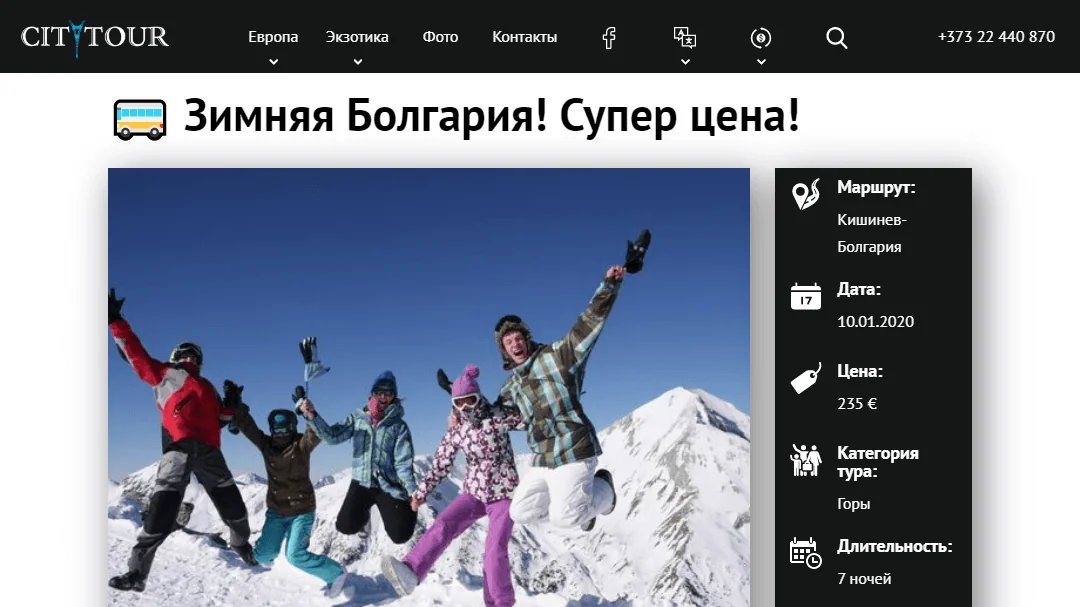Screen dimensions: 1080x607
Task: Open the currency selector icon
Action: (x=760, y=38)
